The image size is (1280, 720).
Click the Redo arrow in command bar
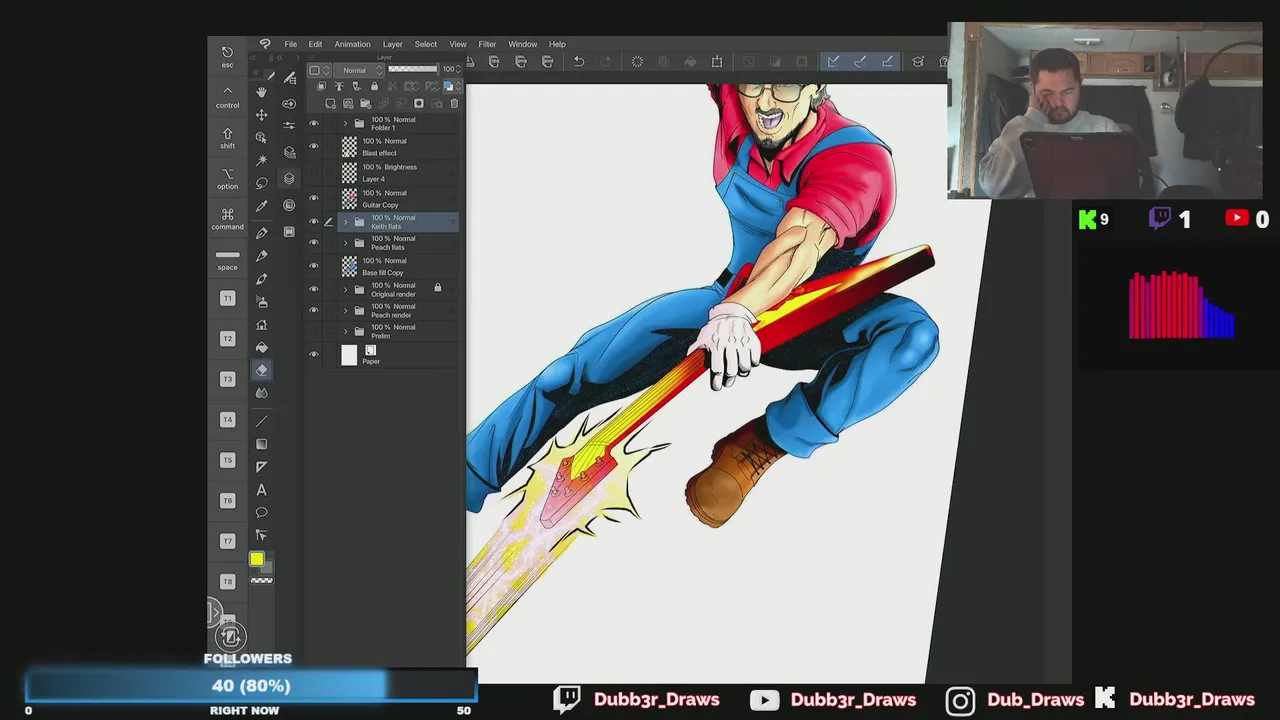605,62
